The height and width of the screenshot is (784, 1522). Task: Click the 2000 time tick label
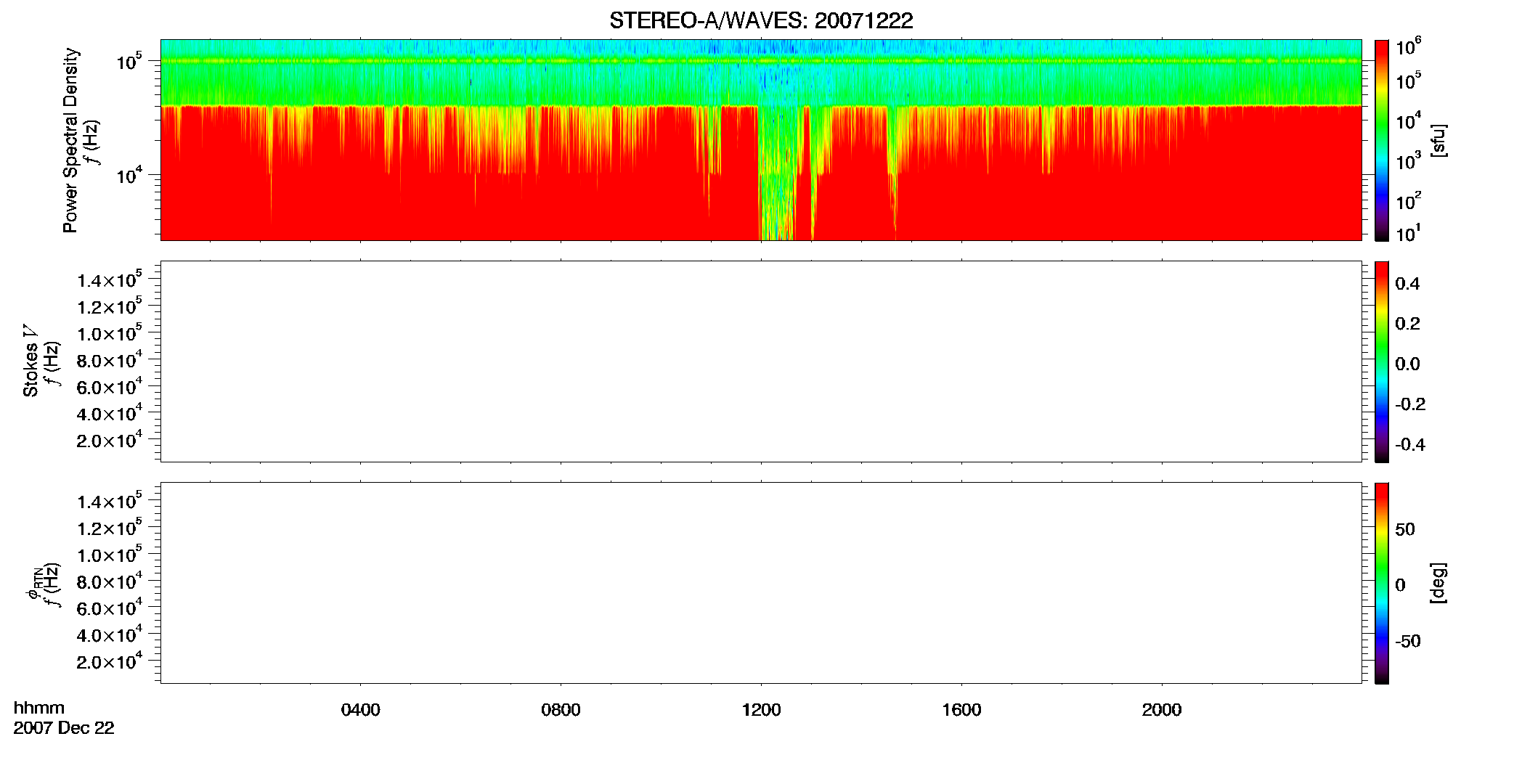[x=1162, y=709]
